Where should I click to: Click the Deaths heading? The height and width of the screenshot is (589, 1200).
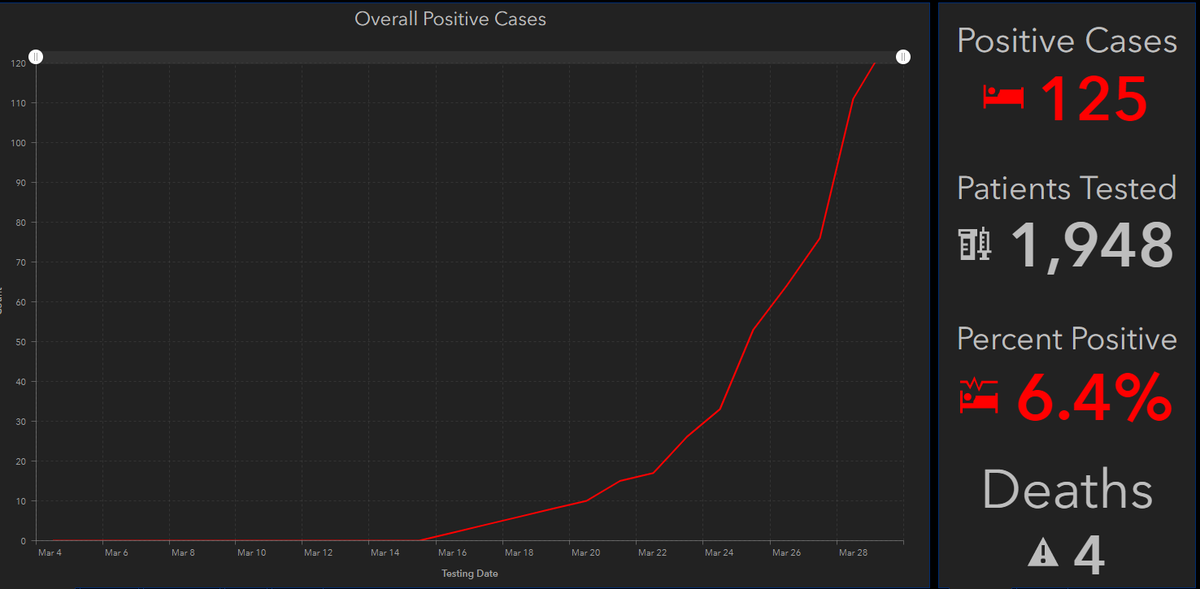1067,491
